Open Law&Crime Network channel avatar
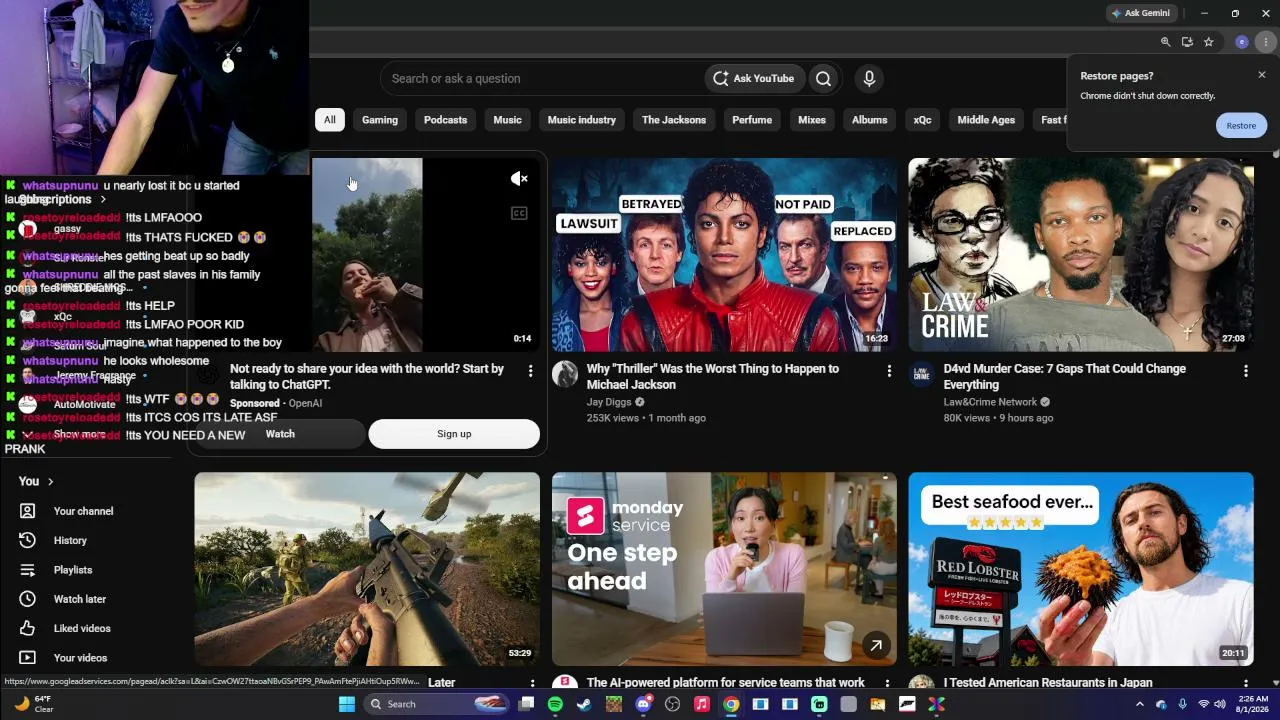This screenshot has height=720, width=1280. (x=921, y=374)
